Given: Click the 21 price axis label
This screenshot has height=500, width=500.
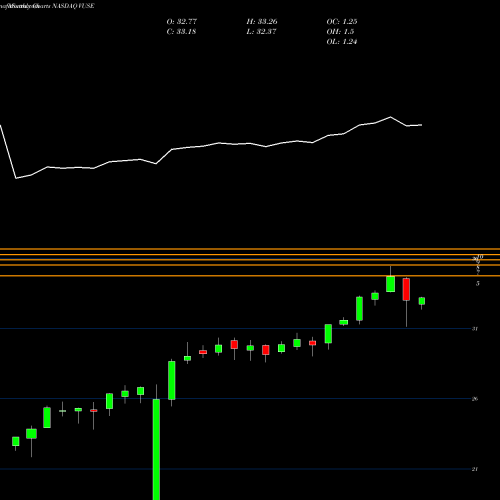Looking at the screenshot, I should pos(475,469).
